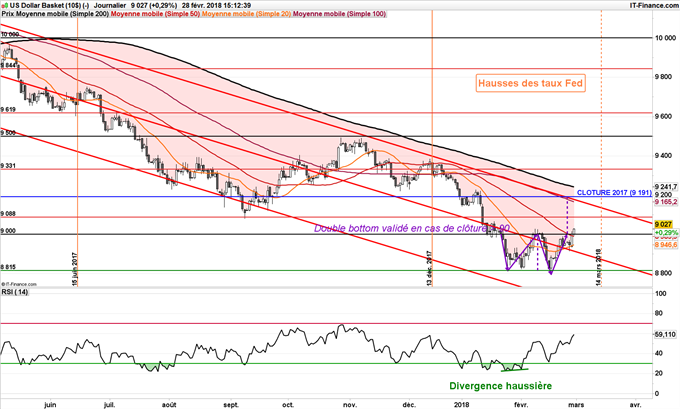Click the 9 000 level label
Viewport: 680px width, 409px height.
click(x=8, y=231)
